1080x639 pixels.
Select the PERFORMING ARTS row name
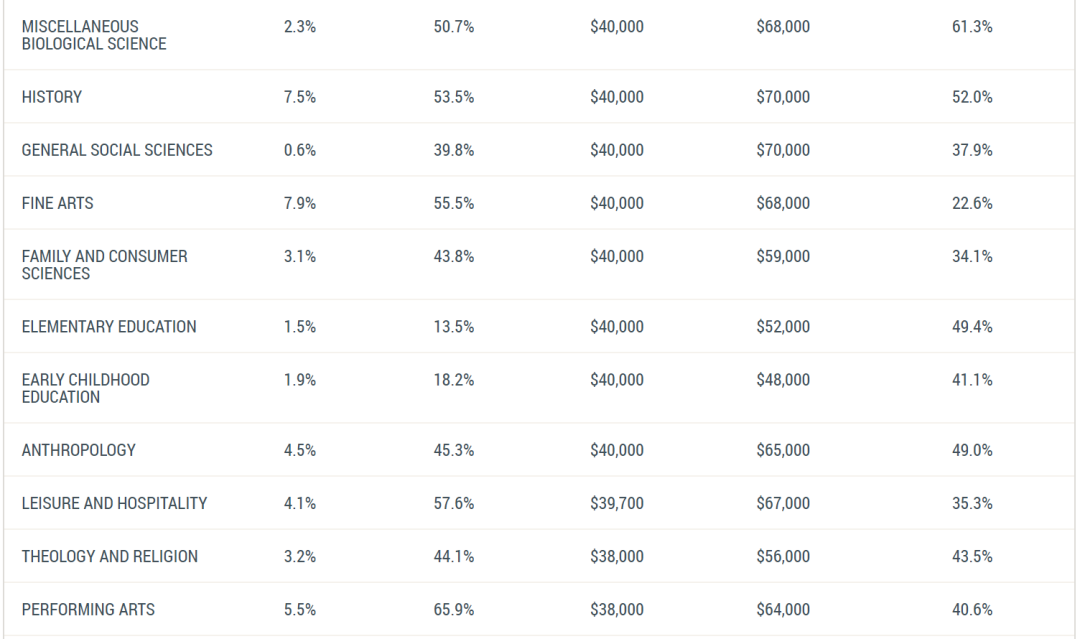tap(88, 609)
